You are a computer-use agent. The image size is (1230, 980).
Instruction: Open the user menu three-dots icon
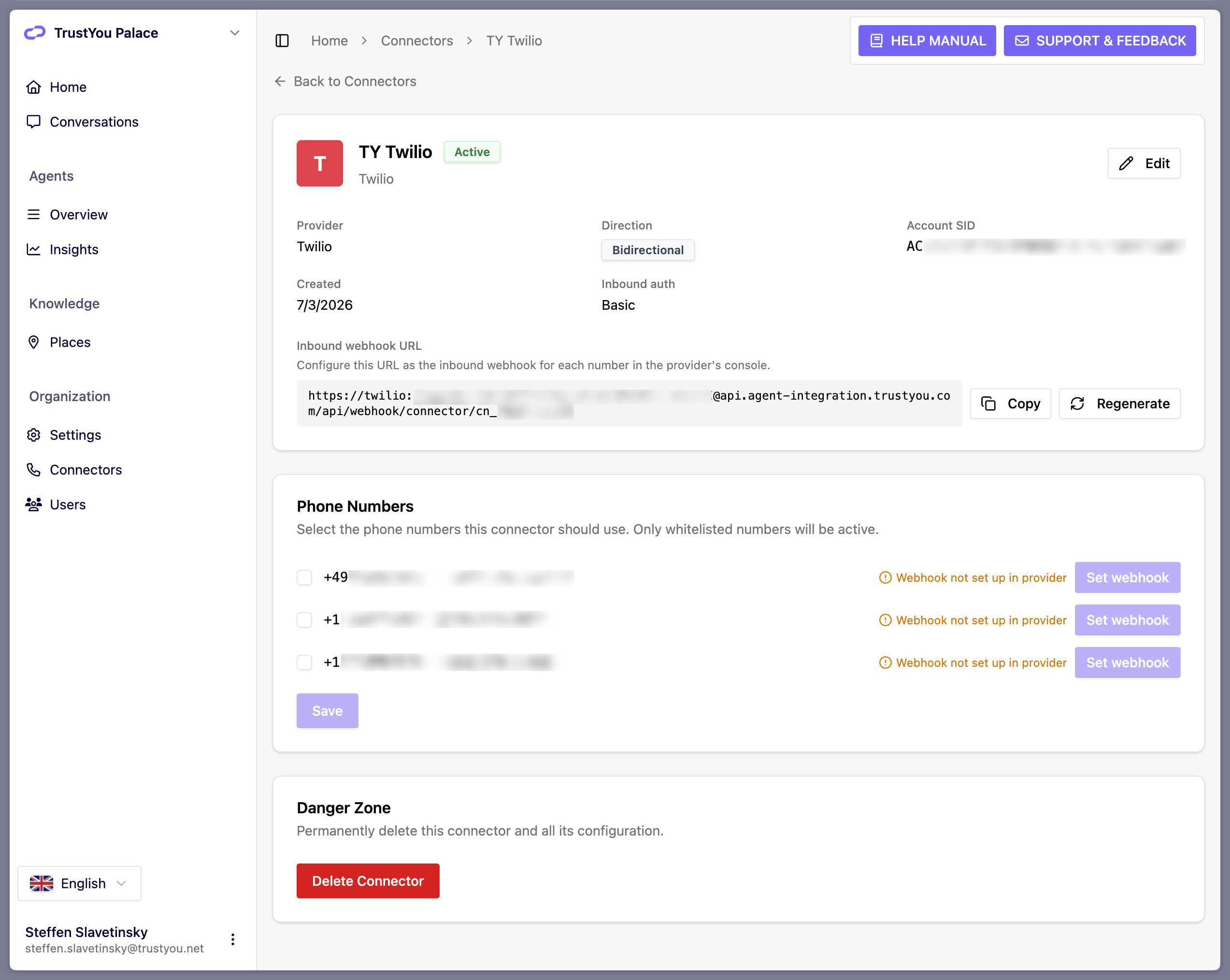(x=233, y=939)
